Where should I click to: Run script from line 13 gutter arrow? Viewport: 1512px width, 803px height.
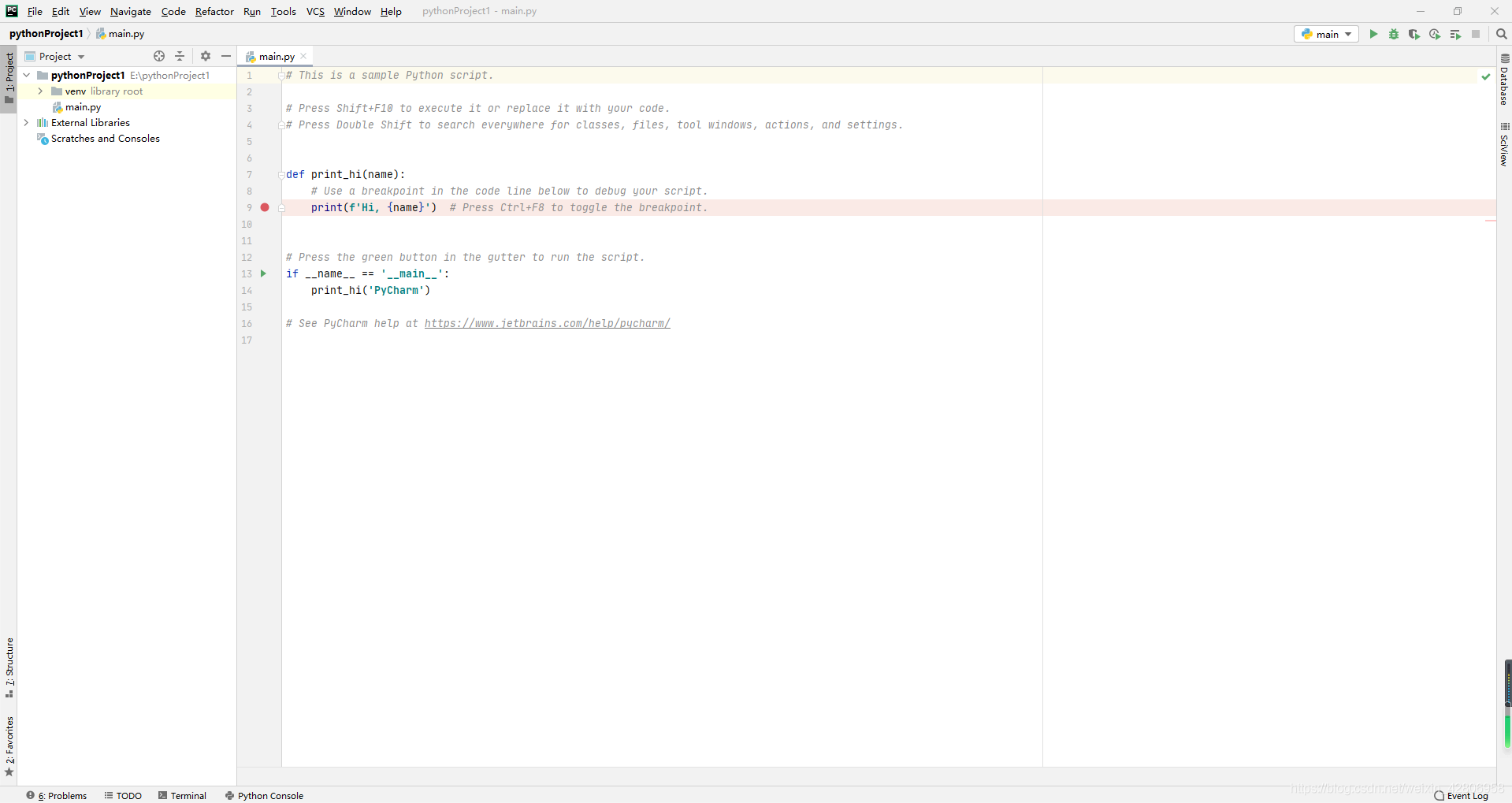(263, 273)
